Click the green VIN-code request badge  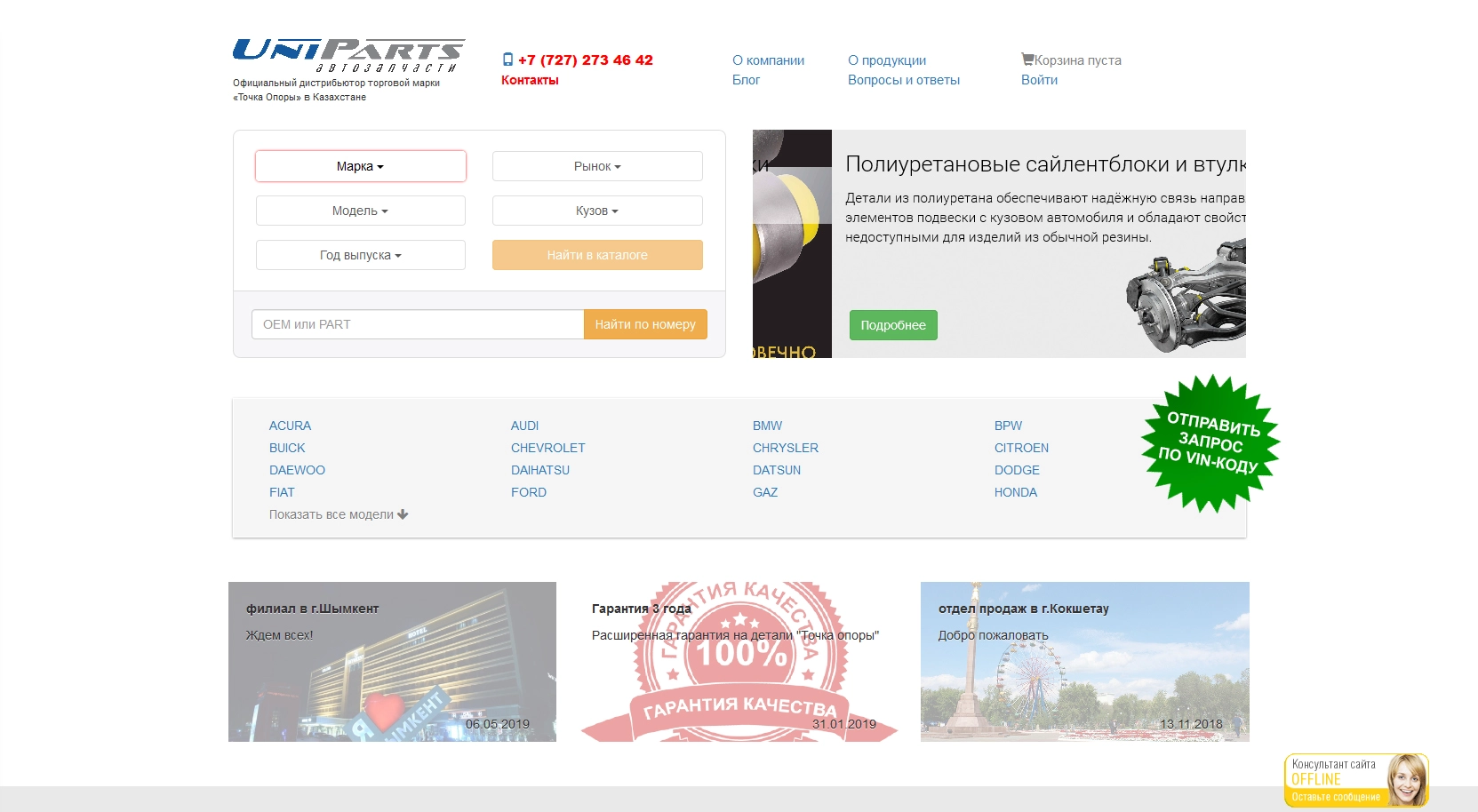[1210, 442]
